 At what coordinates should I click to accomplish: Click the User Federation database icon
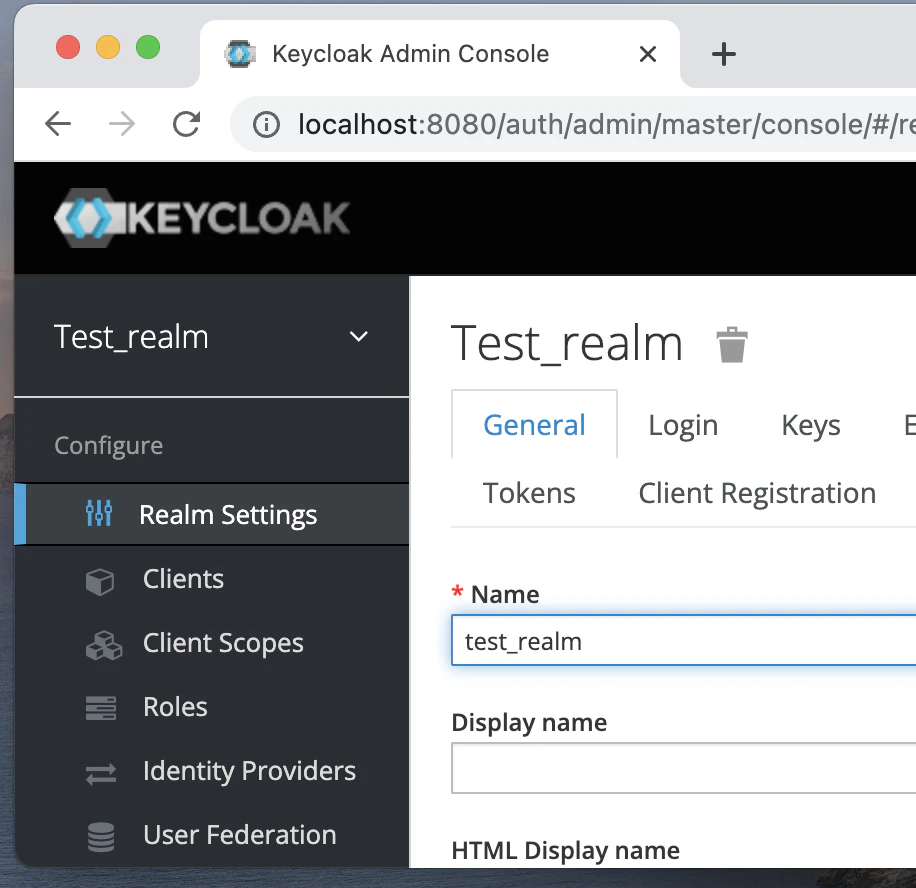pos(101,836)
